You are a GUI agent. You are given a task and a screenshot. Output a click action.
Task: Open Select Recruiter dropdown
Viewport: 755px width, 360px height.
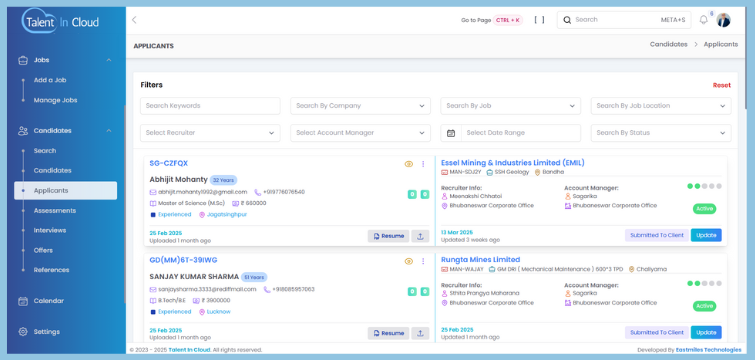(x=210, y=133)
